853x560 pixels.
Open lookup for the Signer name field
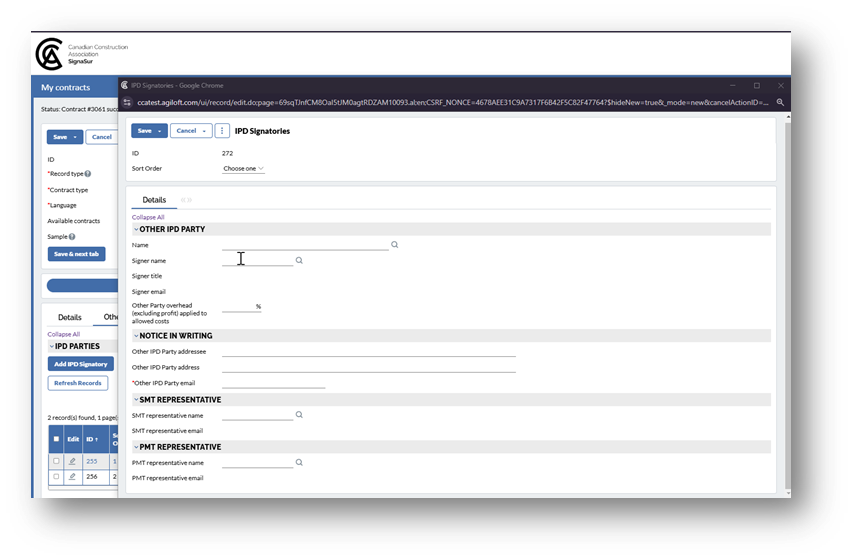tap(299, 260)
